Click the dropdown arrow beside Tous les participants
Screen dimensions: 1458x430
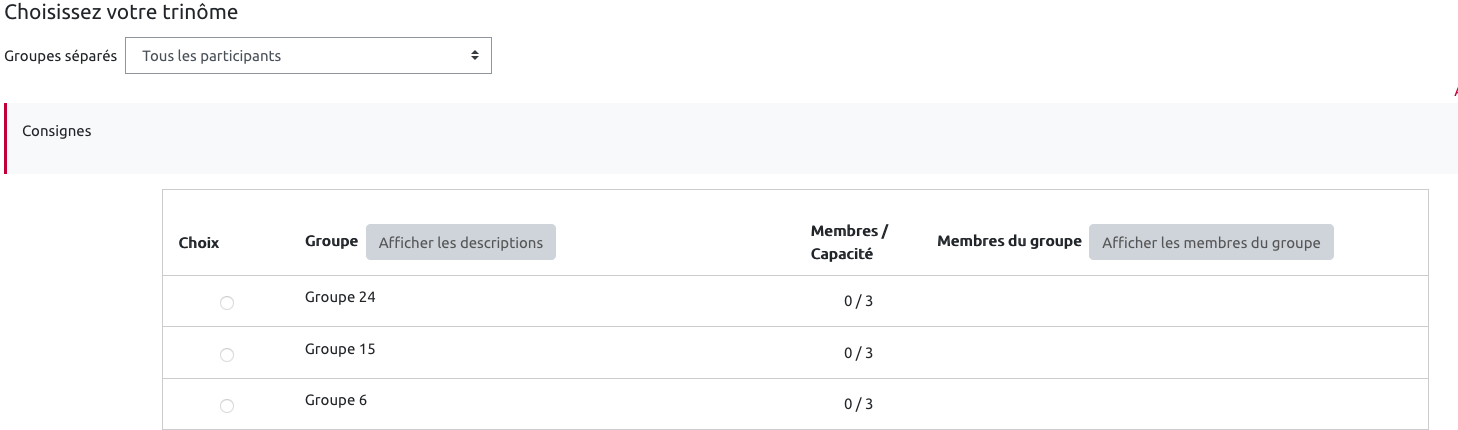pos(475,56)
